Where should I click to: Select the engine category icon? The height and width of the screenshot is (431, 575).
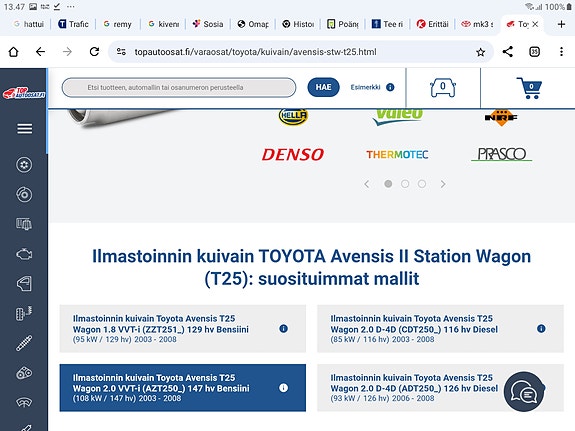point(24,254)
